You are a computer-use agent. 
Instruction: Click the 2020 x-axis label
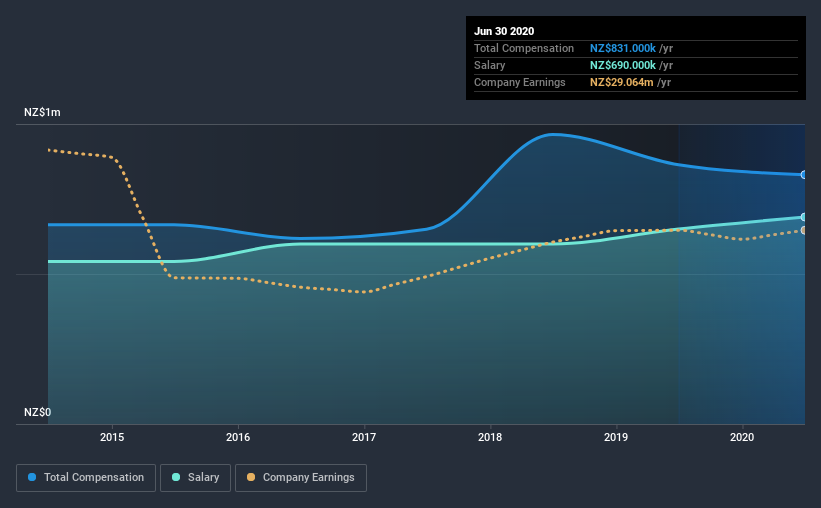tap(742, 437)
